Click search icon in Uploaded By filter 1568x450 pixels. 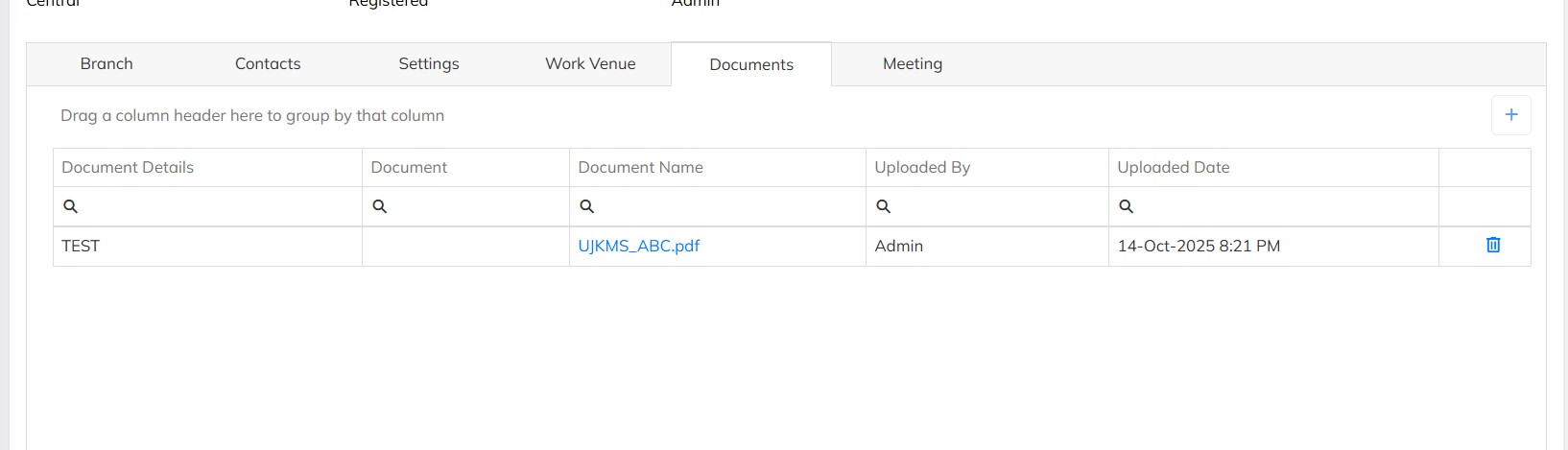[884, 206]
